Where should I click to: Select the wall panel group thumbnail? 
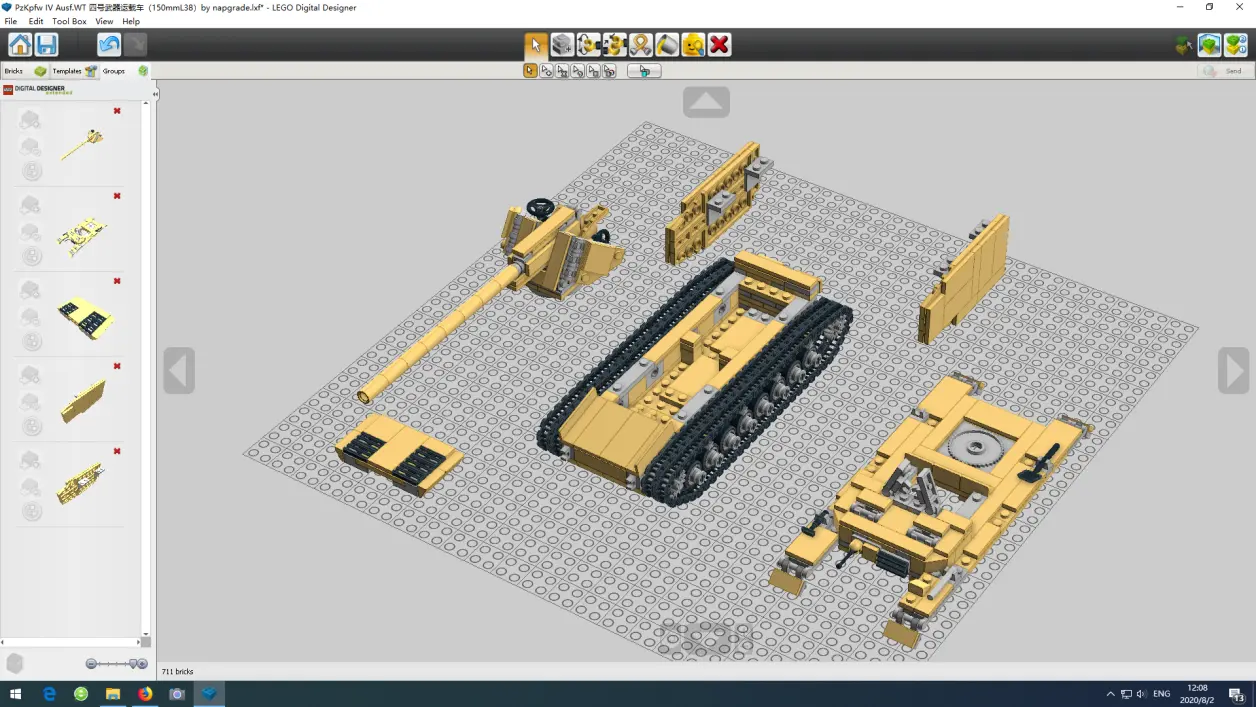click(x=81, y=483)
